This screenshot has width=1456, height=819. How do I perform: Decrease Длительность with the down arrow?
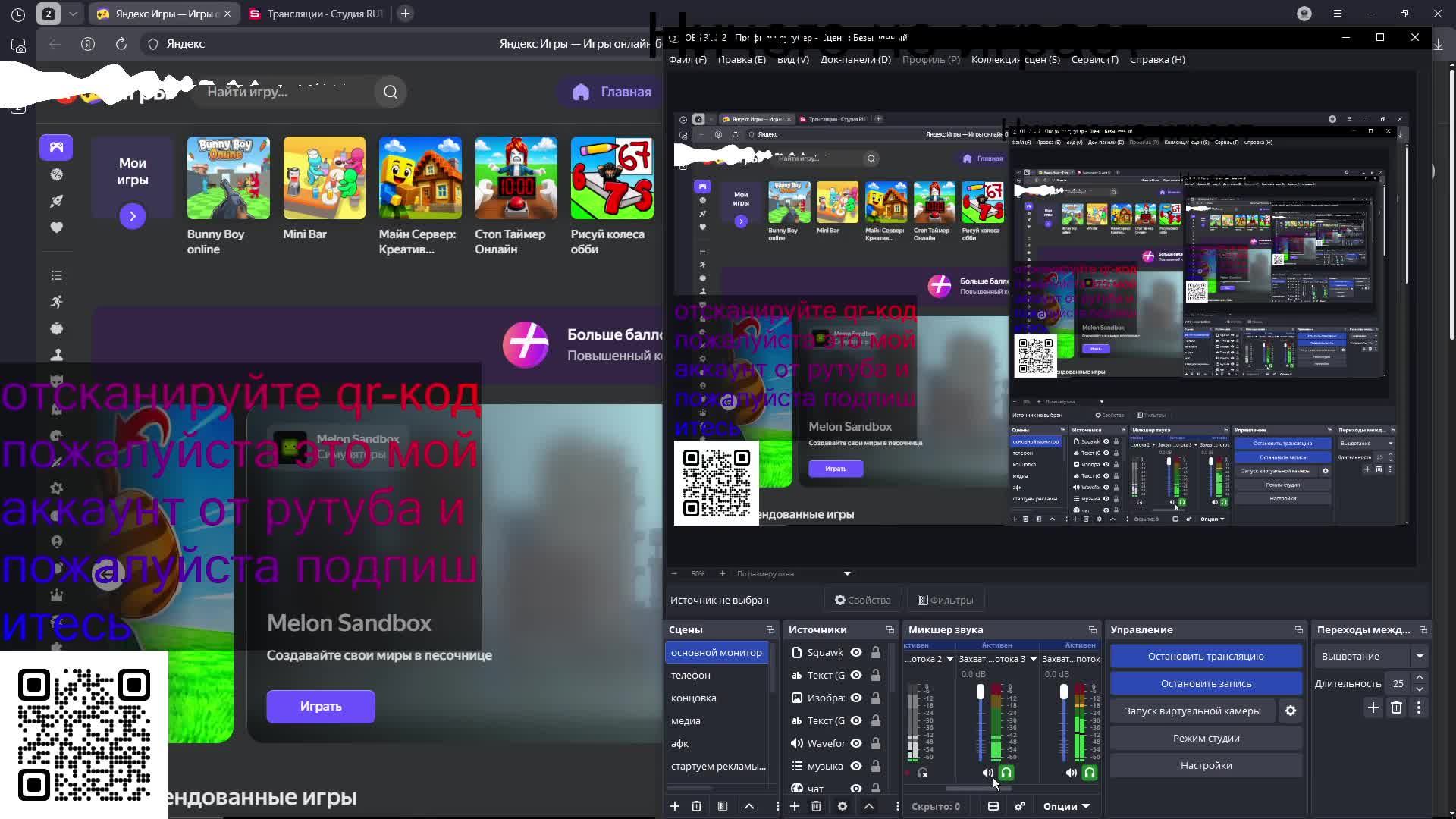(1420, 689)
